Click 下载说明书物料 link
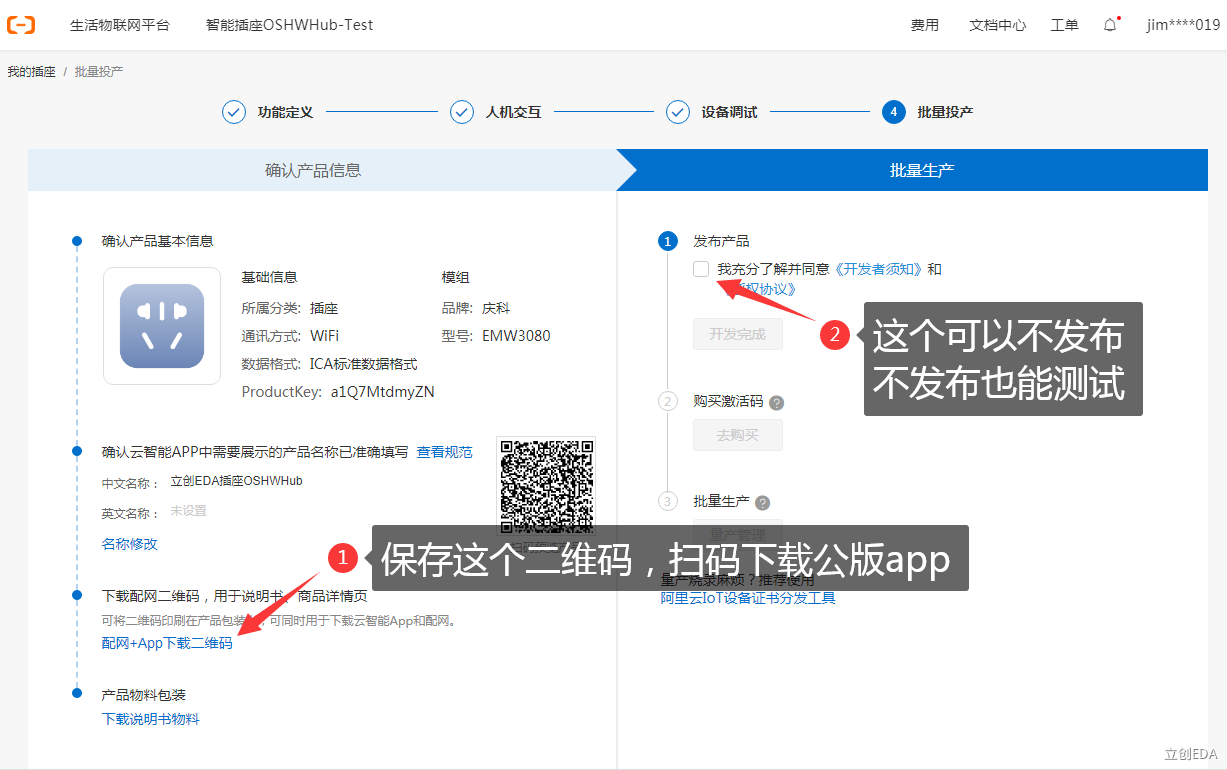The image size is (1227, 770). (151, 719)
